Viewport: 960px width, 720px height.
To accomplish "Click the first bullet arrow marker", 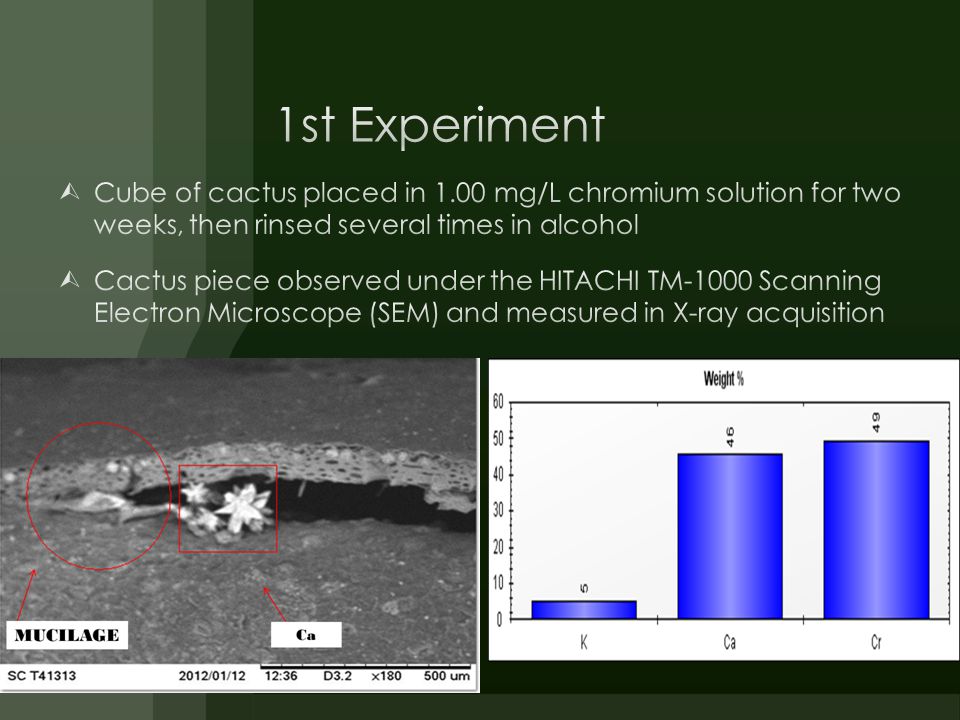I will coord(70,192).
